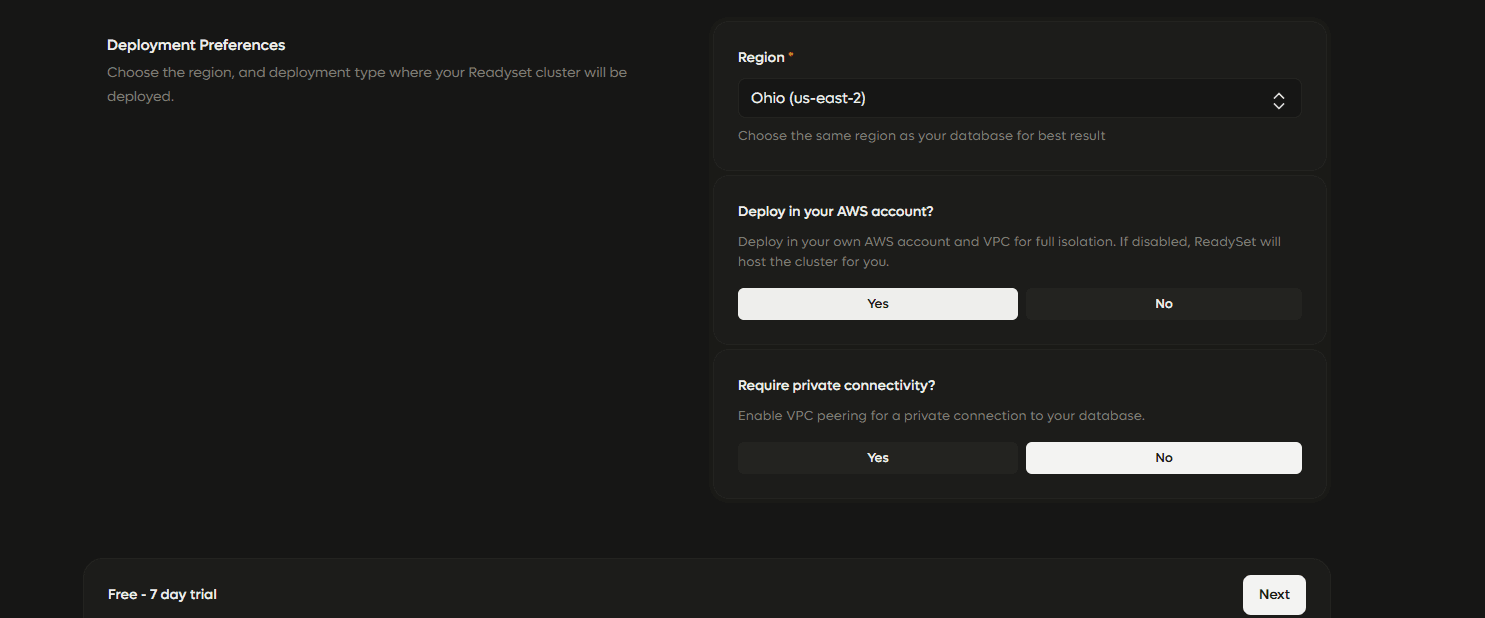Choose No for Require private connectivity
This screenshot has width=1485, height=618.
click(x=1164, y=458)
